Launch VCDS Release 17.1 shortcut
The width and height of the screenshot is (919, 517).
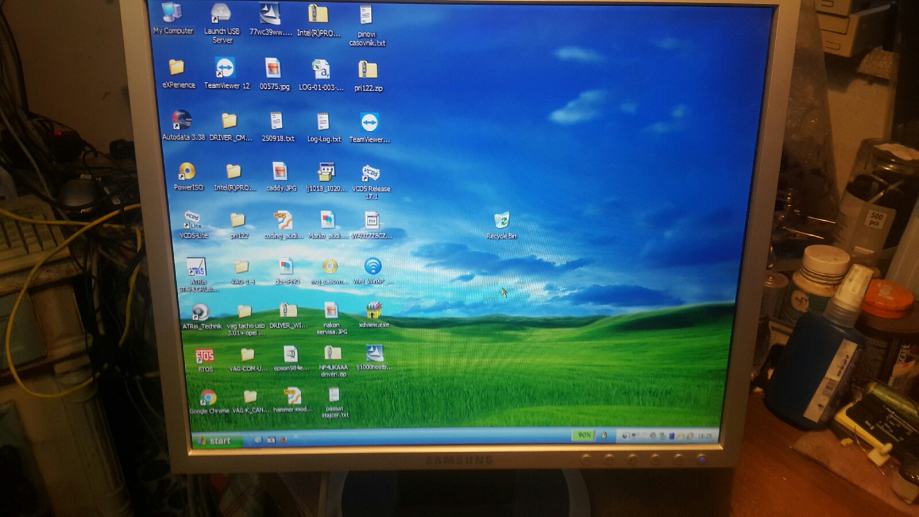point(371,182)
